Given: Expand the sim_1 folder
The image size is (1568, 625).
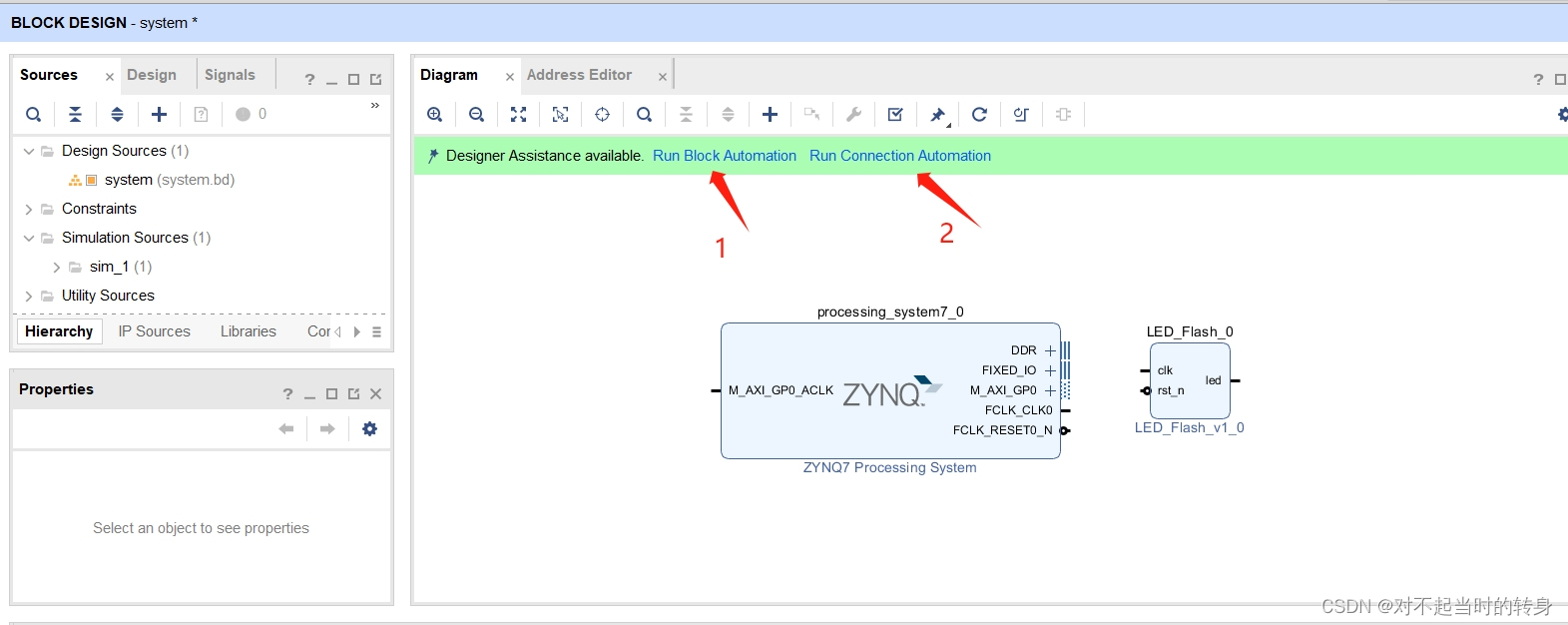Looking at the screenshot, I should (57, 268).
